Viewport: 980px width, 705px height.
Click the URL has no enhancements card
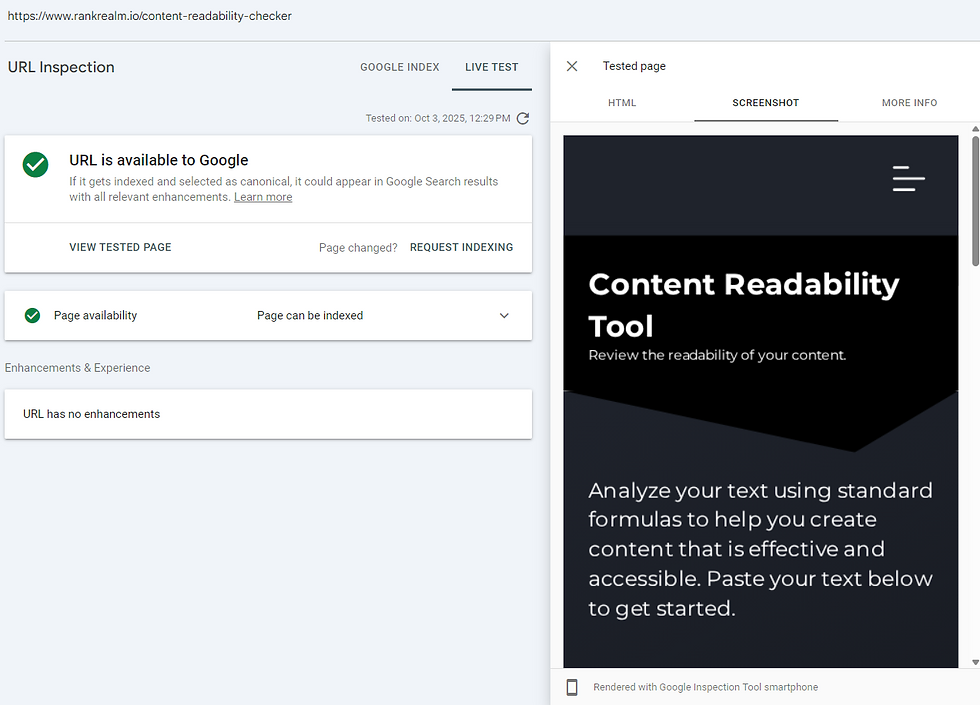268,414
